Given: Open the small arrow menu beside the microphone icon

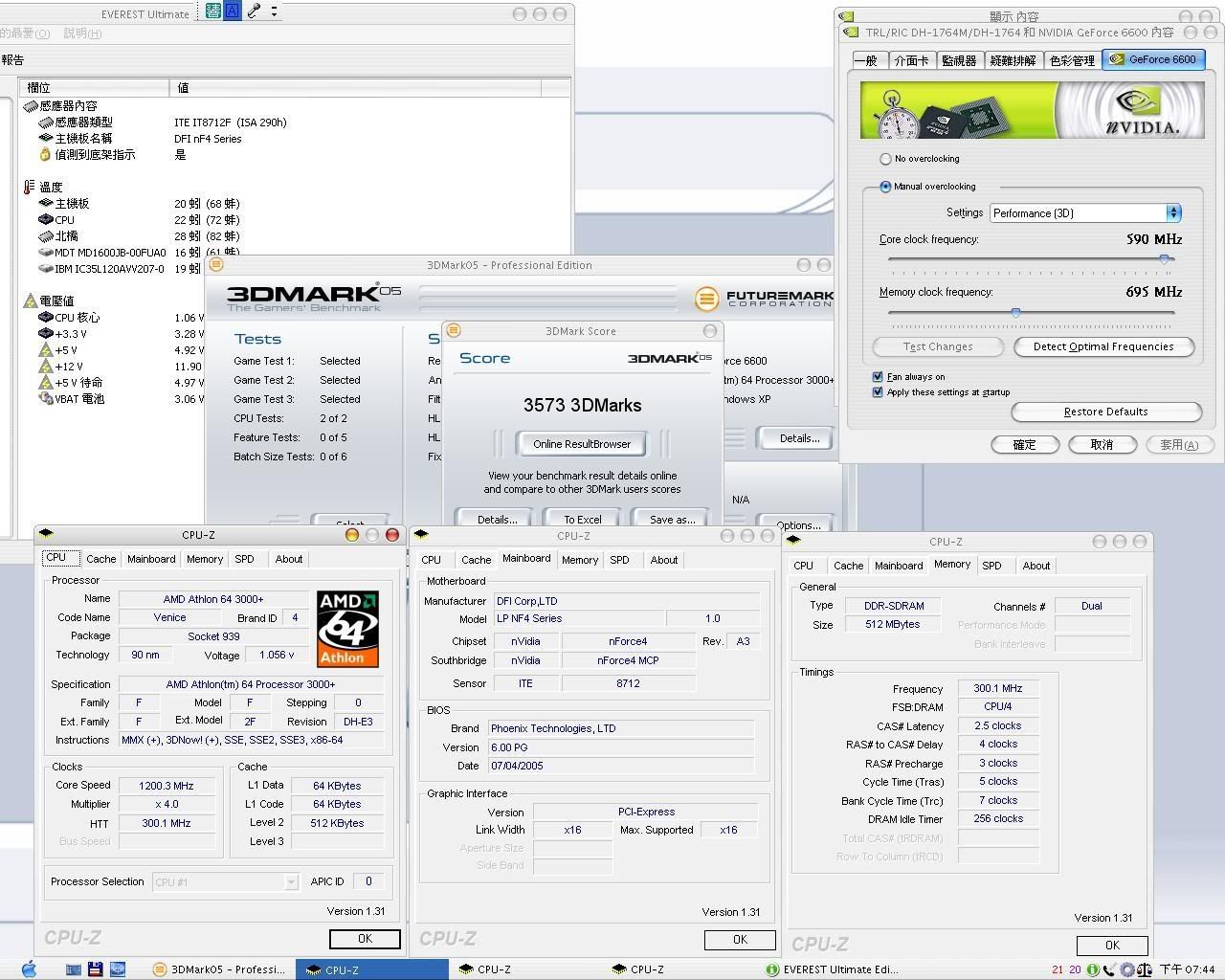Looking at the screenshot, I should point(274,12).
